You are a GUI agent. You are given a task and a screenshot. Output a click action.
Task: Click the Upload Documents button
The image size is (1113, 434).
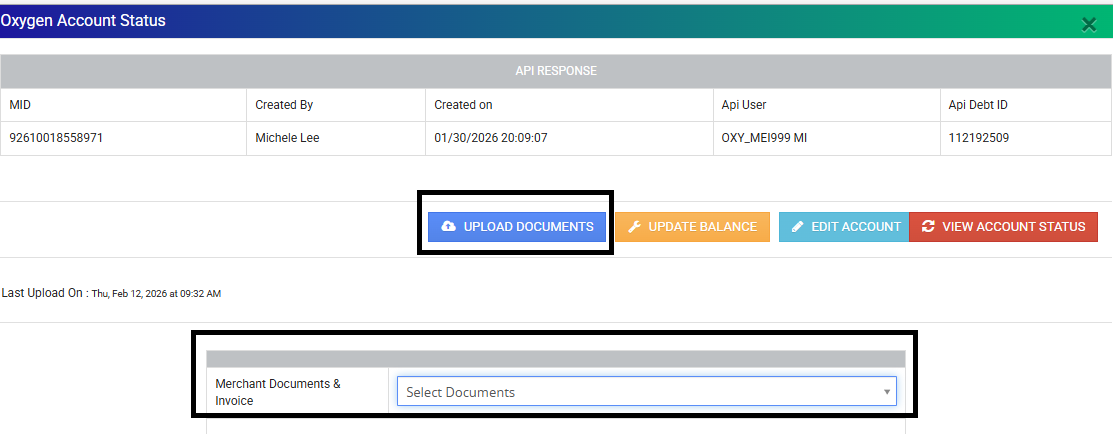click(517, 227)
